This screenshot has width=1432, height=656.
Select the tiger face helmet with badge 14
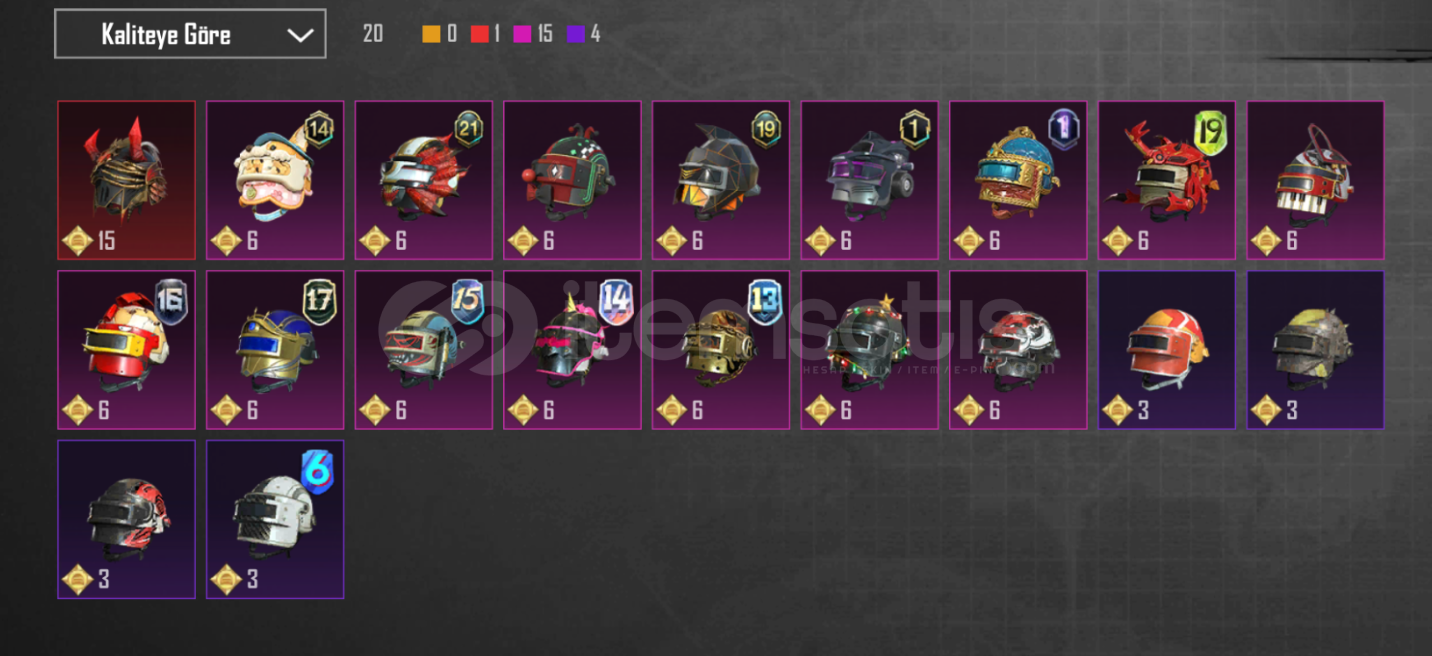pyautogui.click(x=275, y=180)
